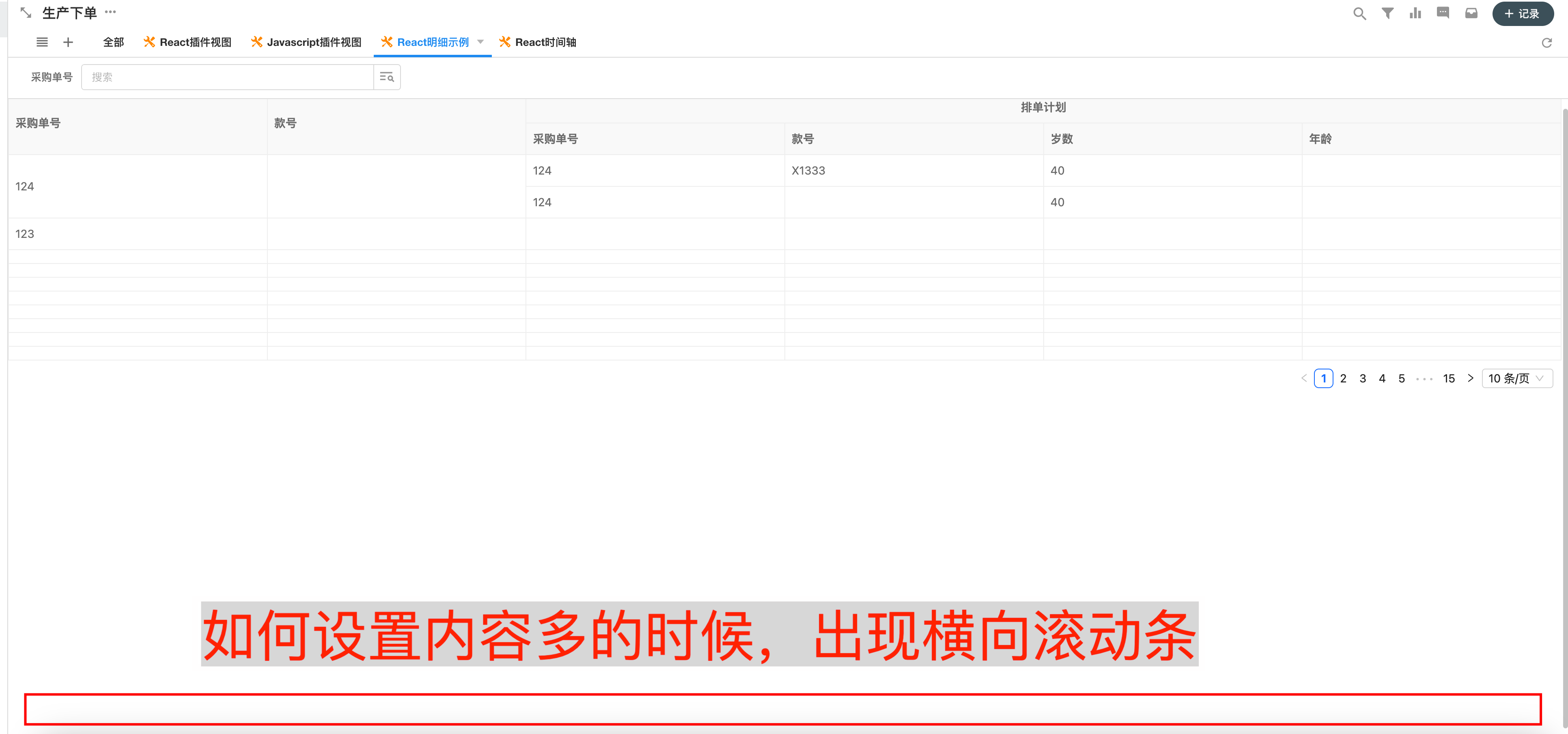
Task: Select the 全部 view tab
Action: click(113, 42)
